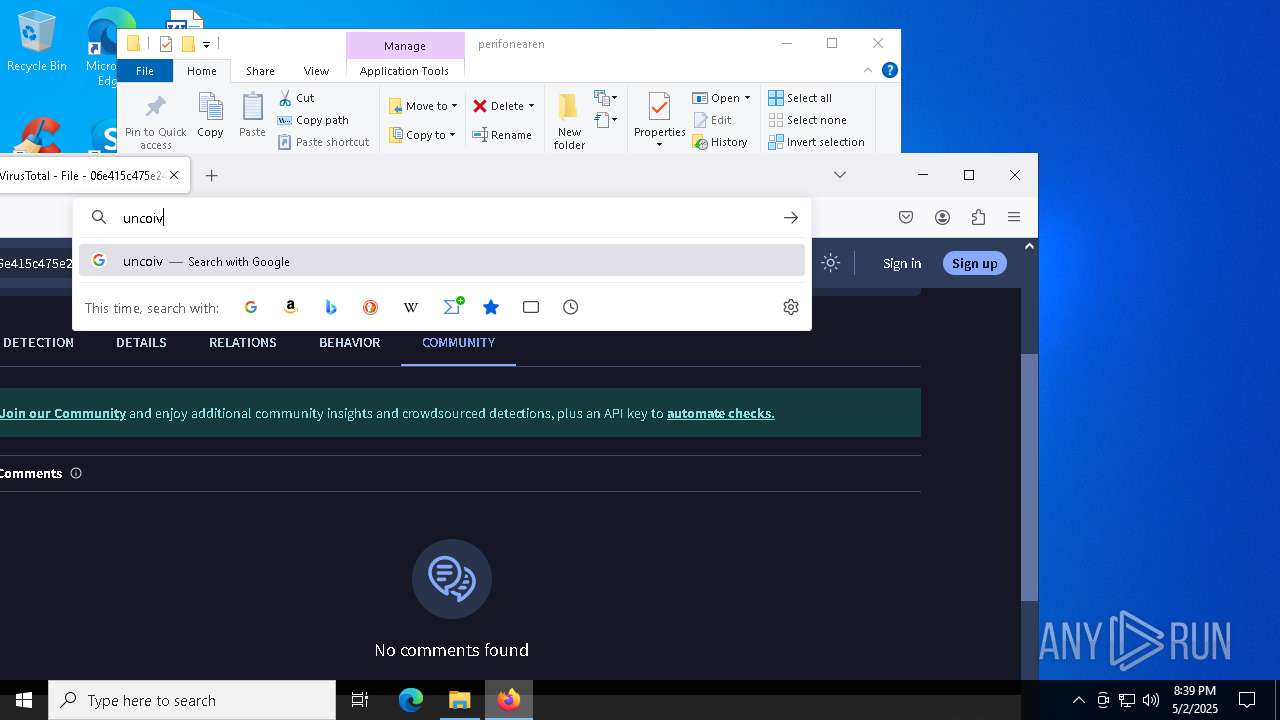Search open tabs icon in the shortcuts row
This screenshot has height=720, width=1280.
531,307
